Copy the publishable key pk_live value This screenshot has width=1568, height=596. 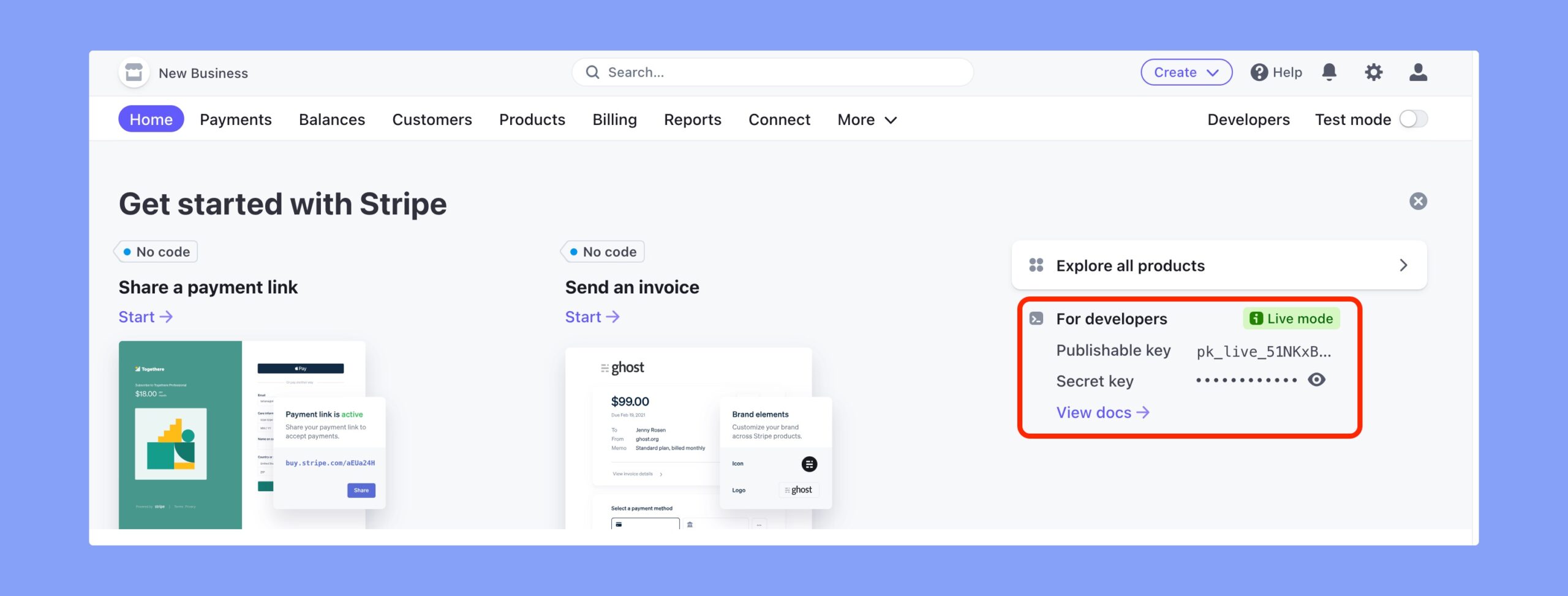(1264, 351)
